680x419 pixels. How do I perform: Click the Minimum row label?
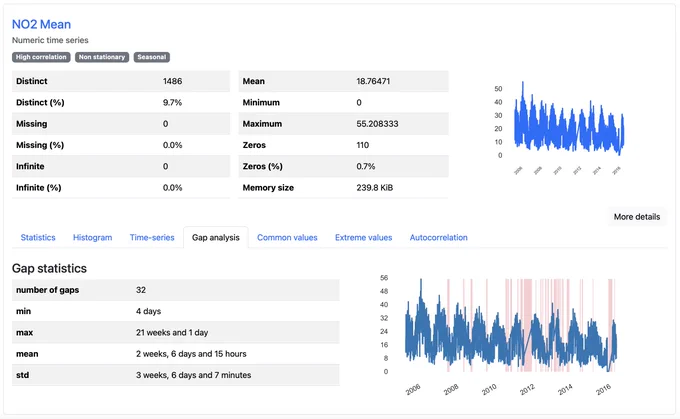(261, 102)
